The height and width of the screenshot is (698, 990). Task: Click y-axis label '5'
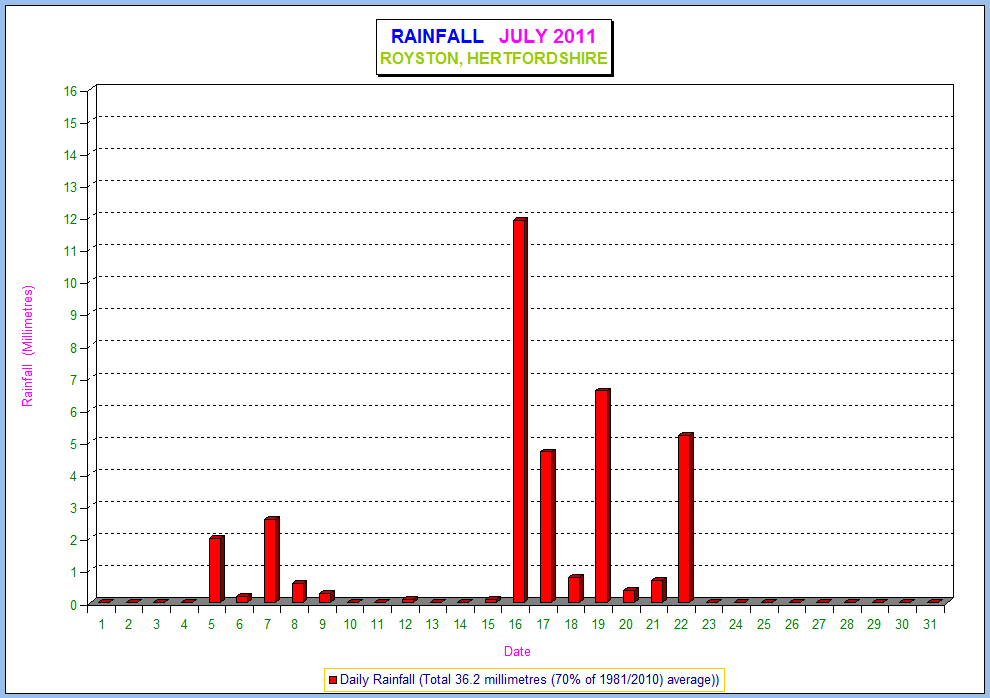pyautogui.click(x=74, y=444)
